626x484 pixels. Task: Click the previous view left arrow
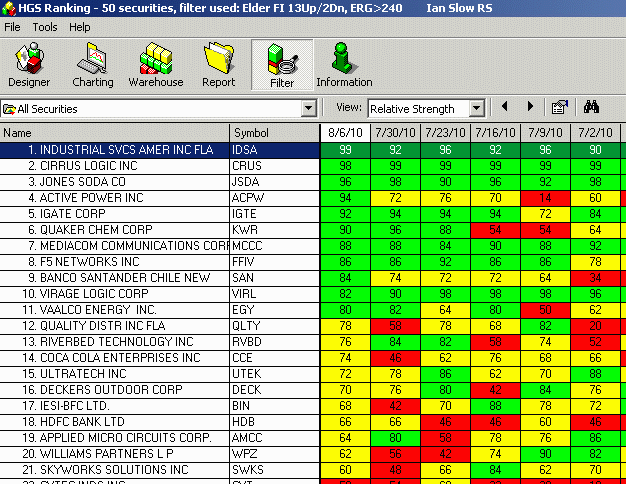point(505,107)
